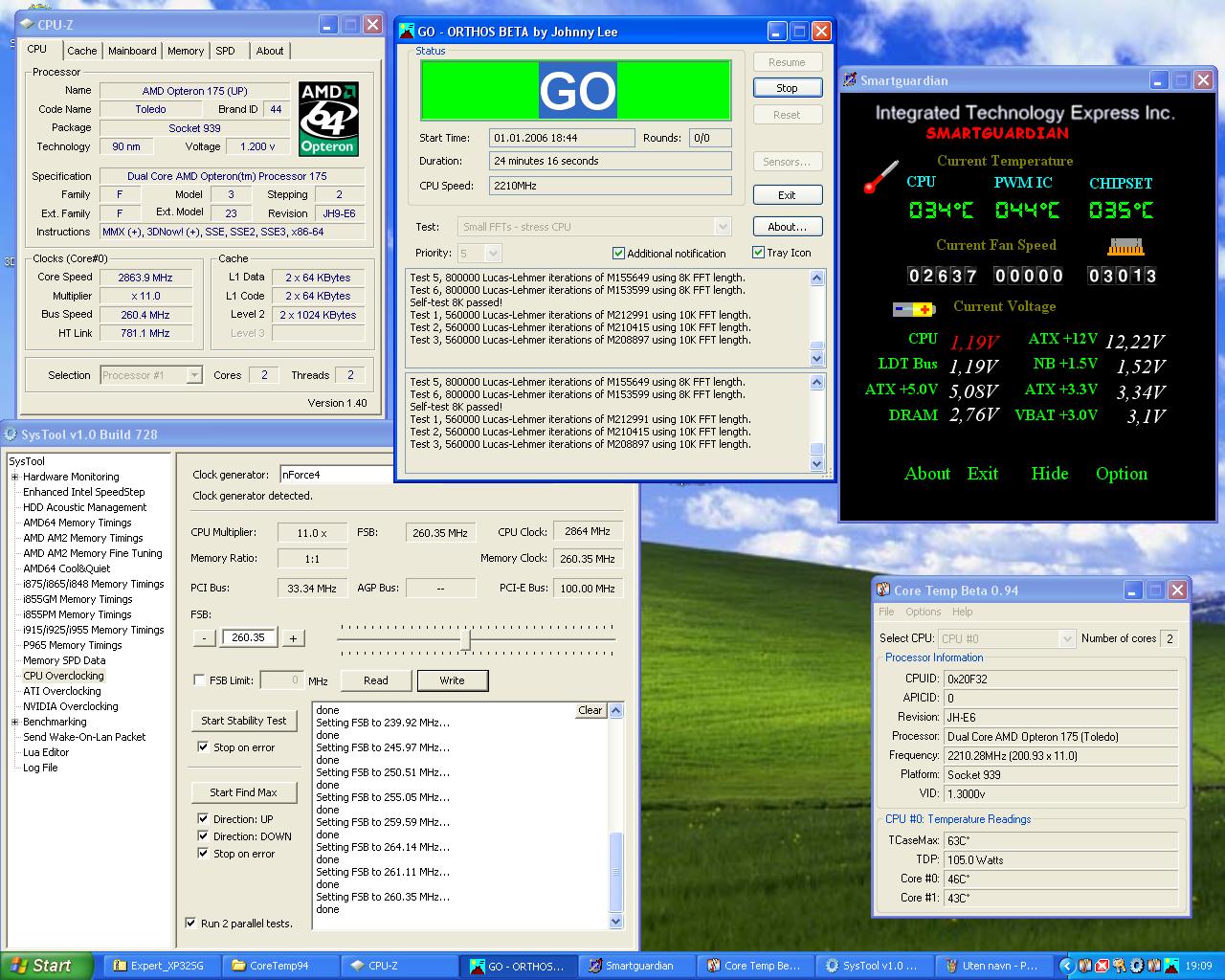The height and width of the screenshot is (980, 1225).
Task: Click the FSB value field showing 260.35
Action: click(249, 637)
